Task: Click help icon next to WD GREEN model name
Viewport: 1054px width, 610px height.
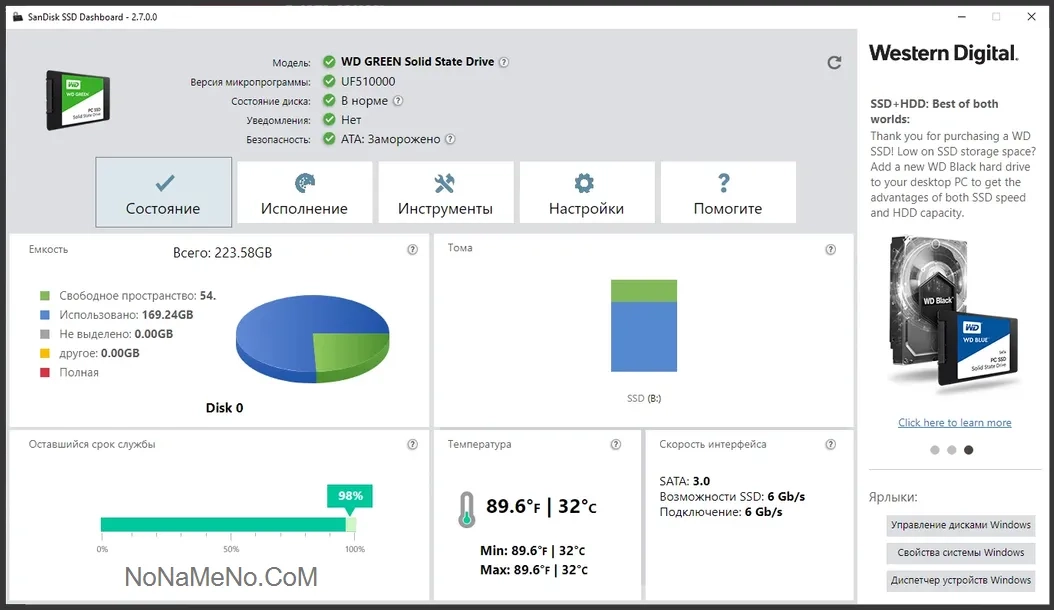Action: click(504, 62)
